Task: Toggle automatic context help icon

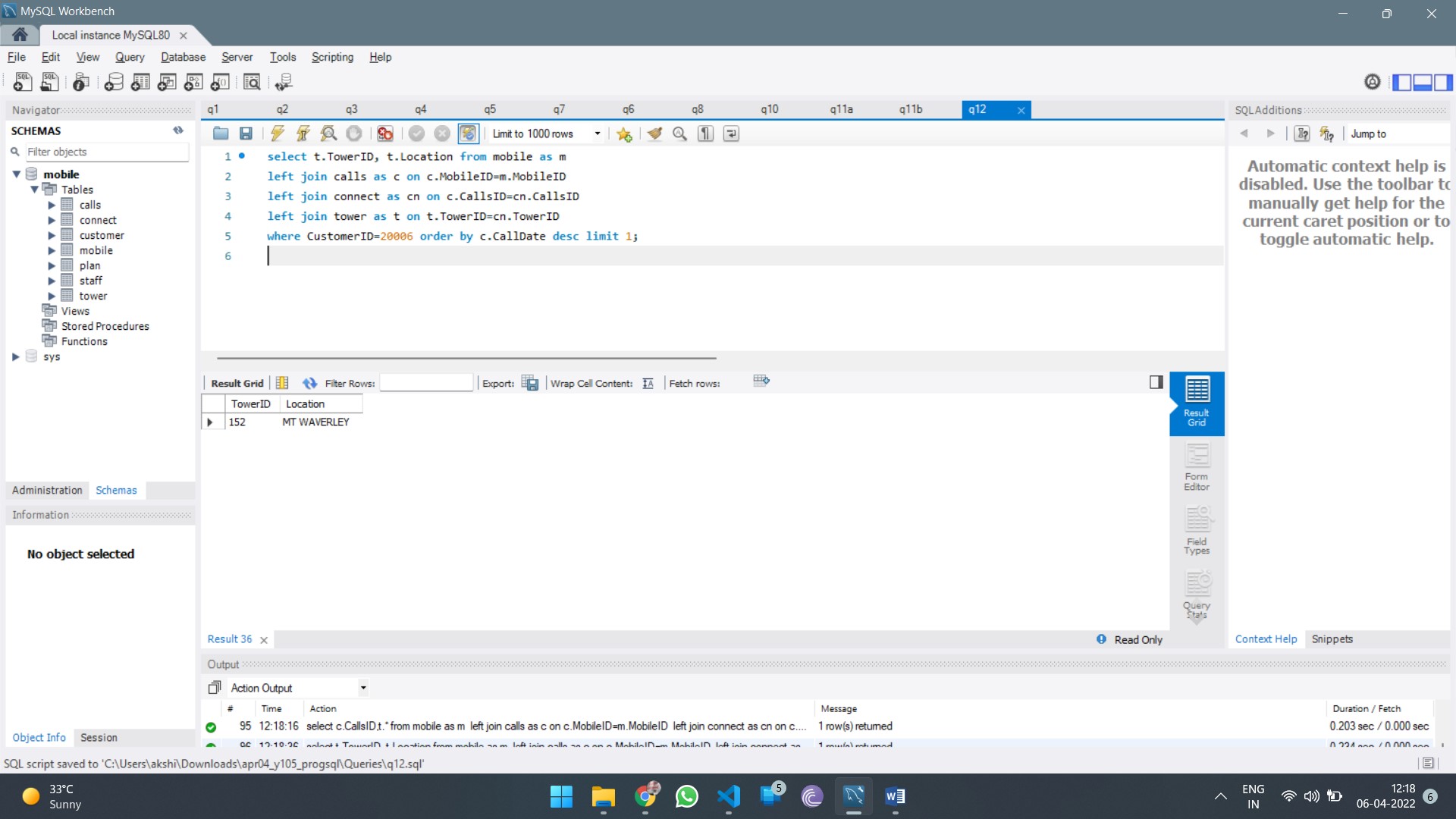Action: pos(1326,133)
